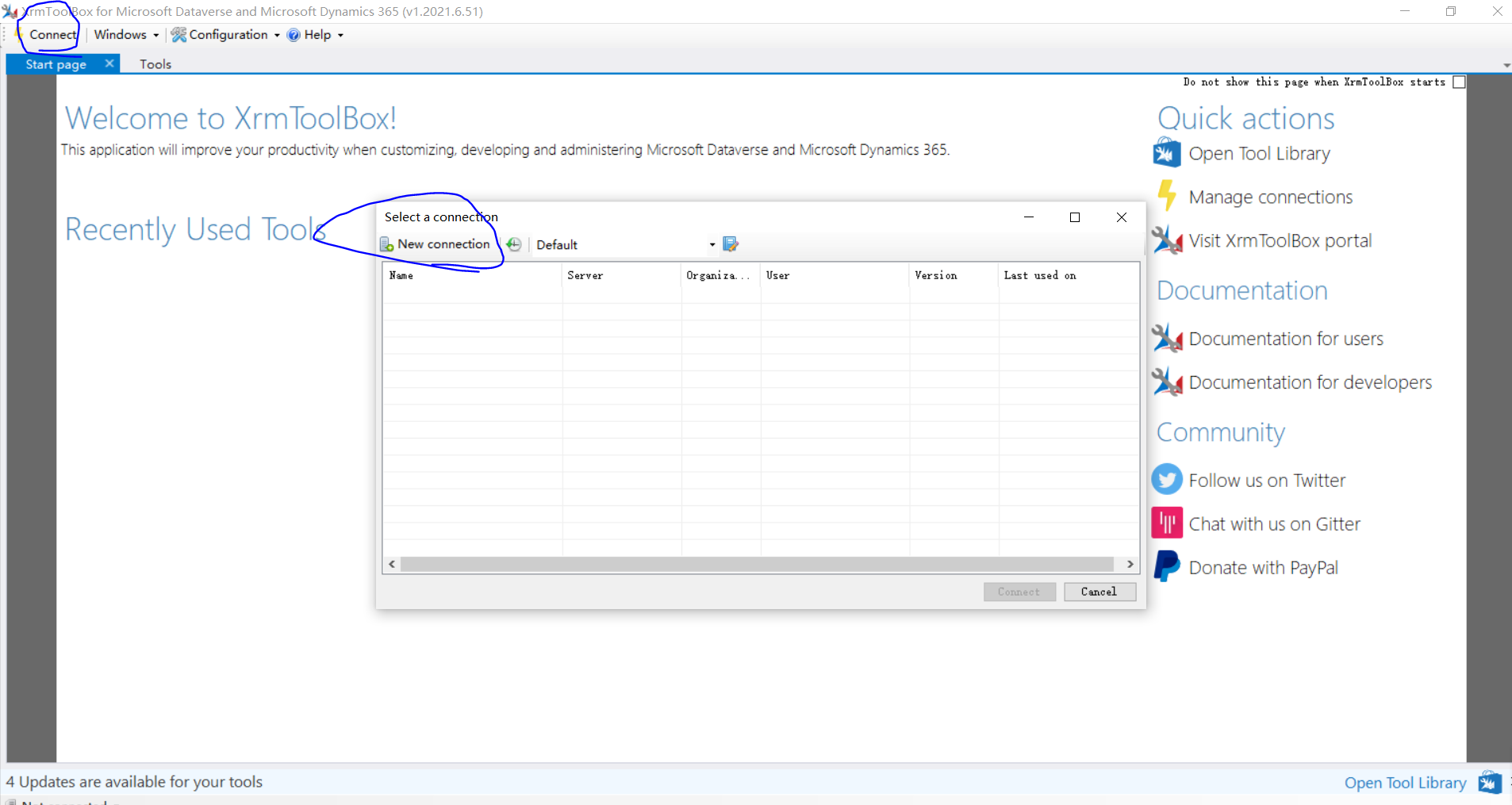The width and height of the screenshot is (1512, 805).
Task: Click Visit XrmToolBox portal link
Action: 1280,240
